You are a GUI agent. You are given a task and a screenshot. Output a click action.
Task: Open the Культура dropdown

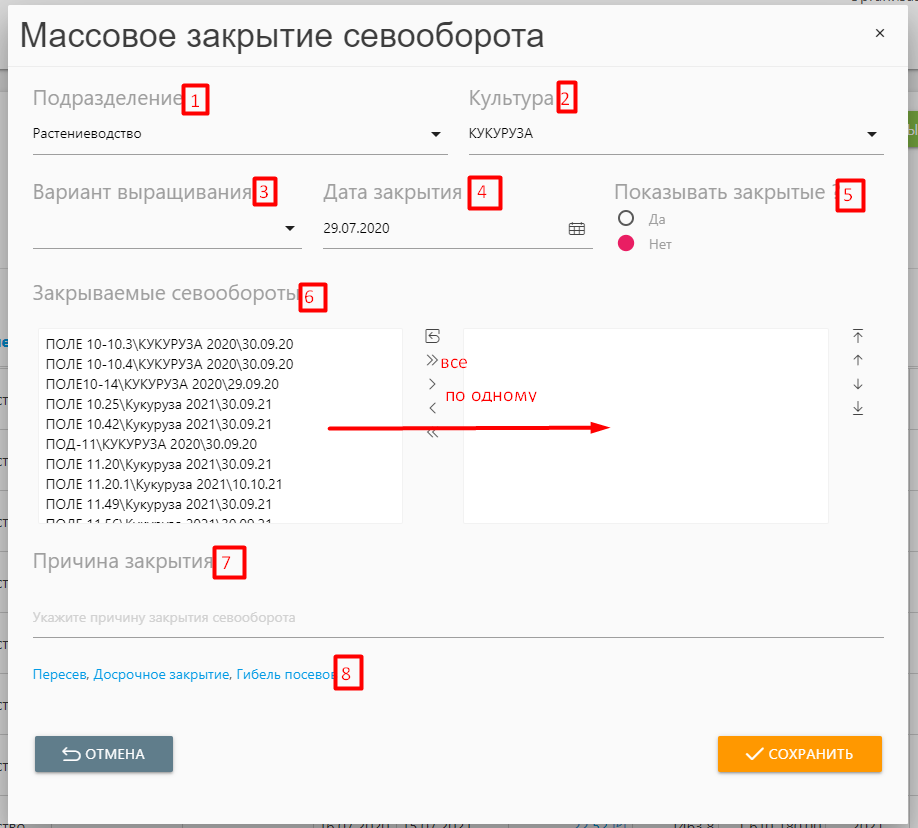872,134
